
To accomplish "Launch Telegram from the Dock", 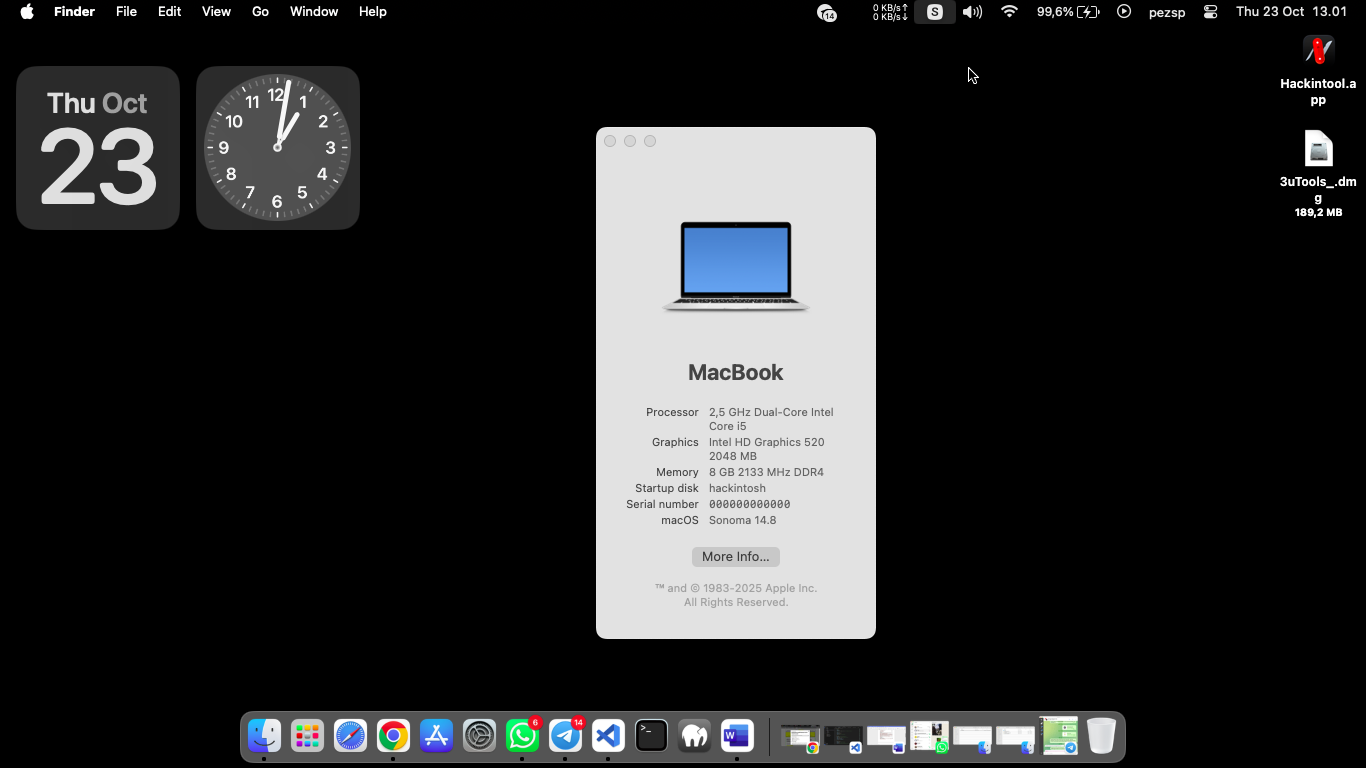I will coord(565,736).
